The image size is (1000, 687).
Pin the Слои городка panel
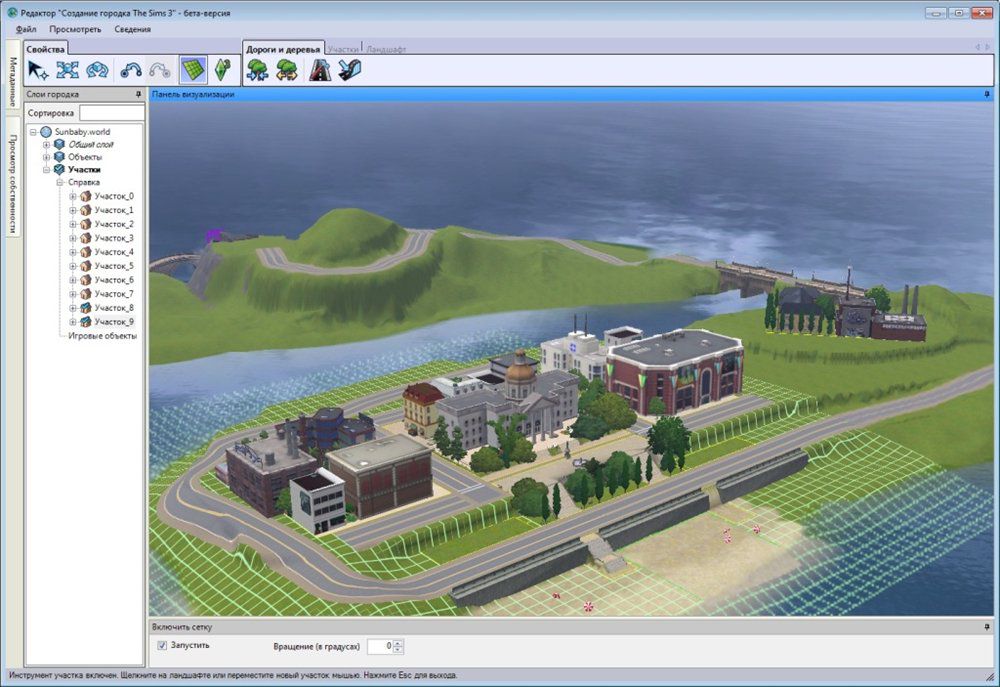138,94
